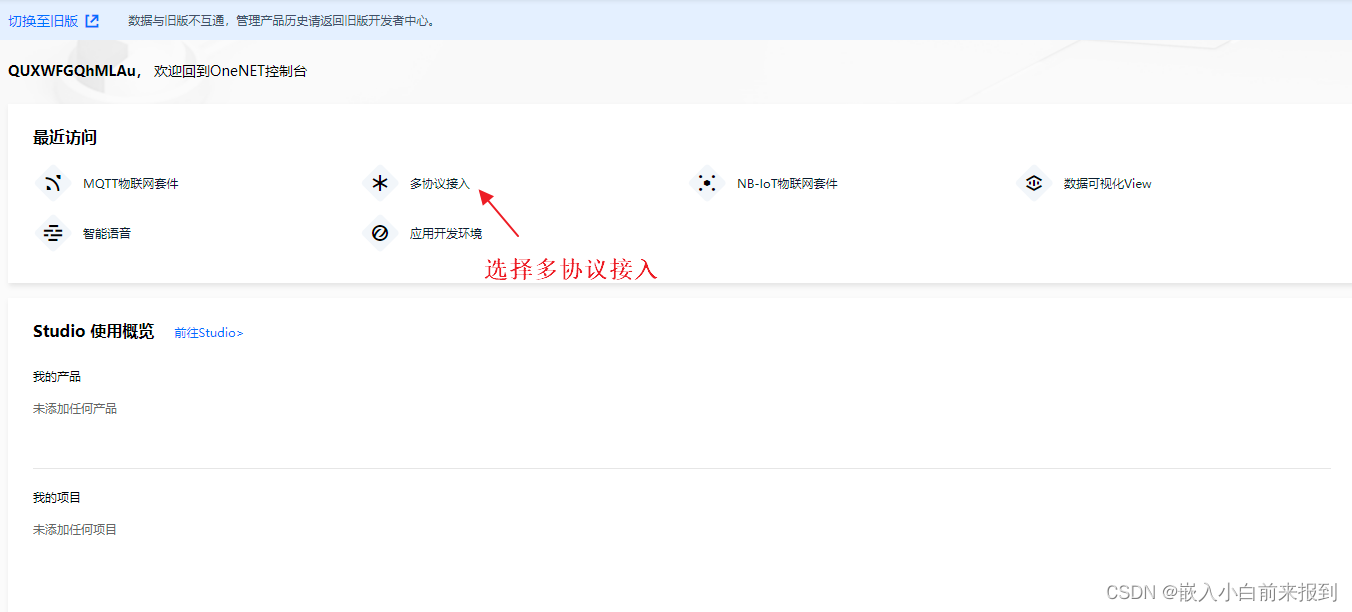Click the 未添加任何项目 text
The image size is (1352, 612).
click(x=75, y=530)
